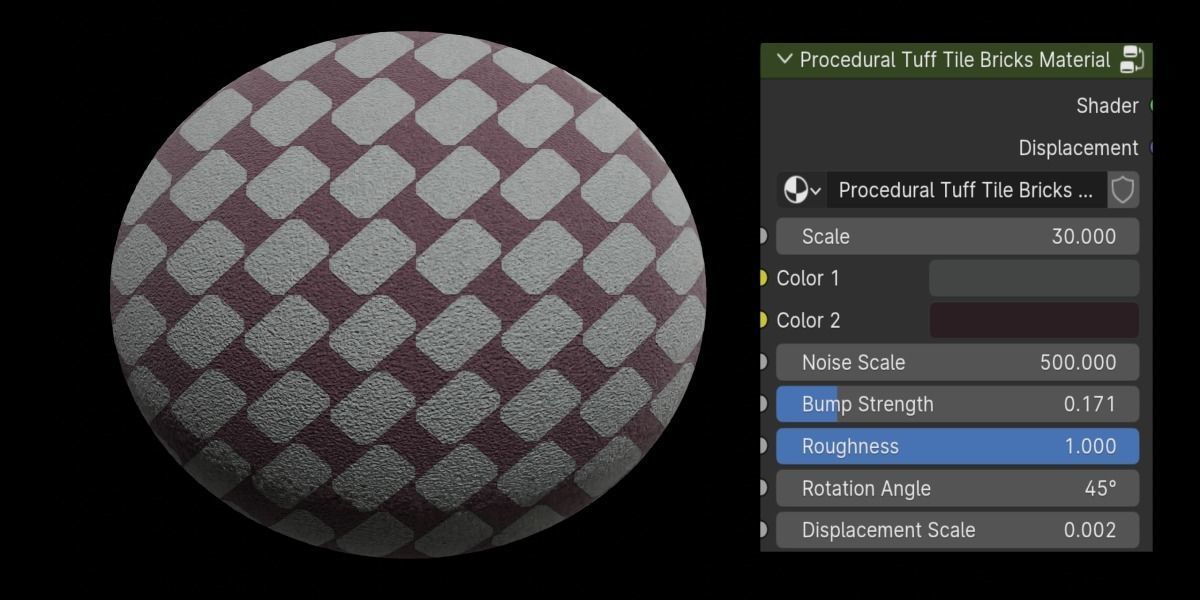
Task: Click the node group icon in the header
Action: (1131, 60)
